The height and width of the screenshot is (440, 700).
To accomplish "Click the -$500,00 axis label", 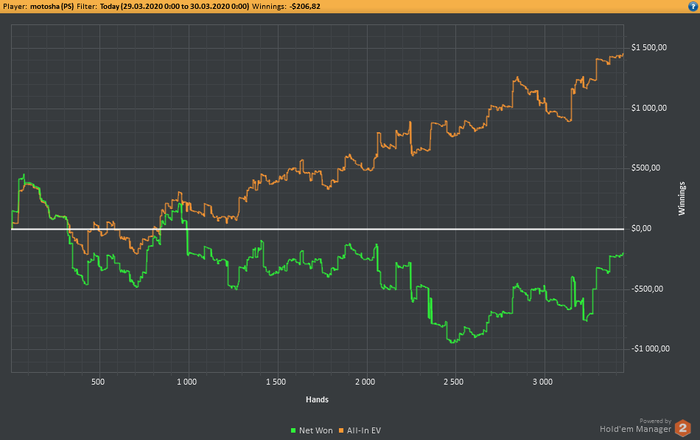I will (x=647, y=289).
